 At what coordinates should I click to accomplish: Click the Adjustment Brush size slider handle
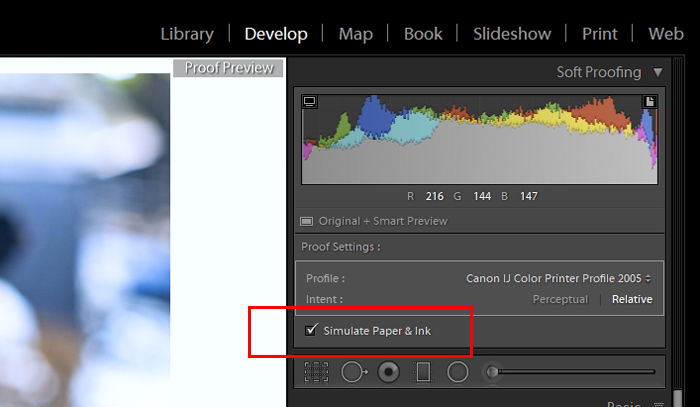492,372
